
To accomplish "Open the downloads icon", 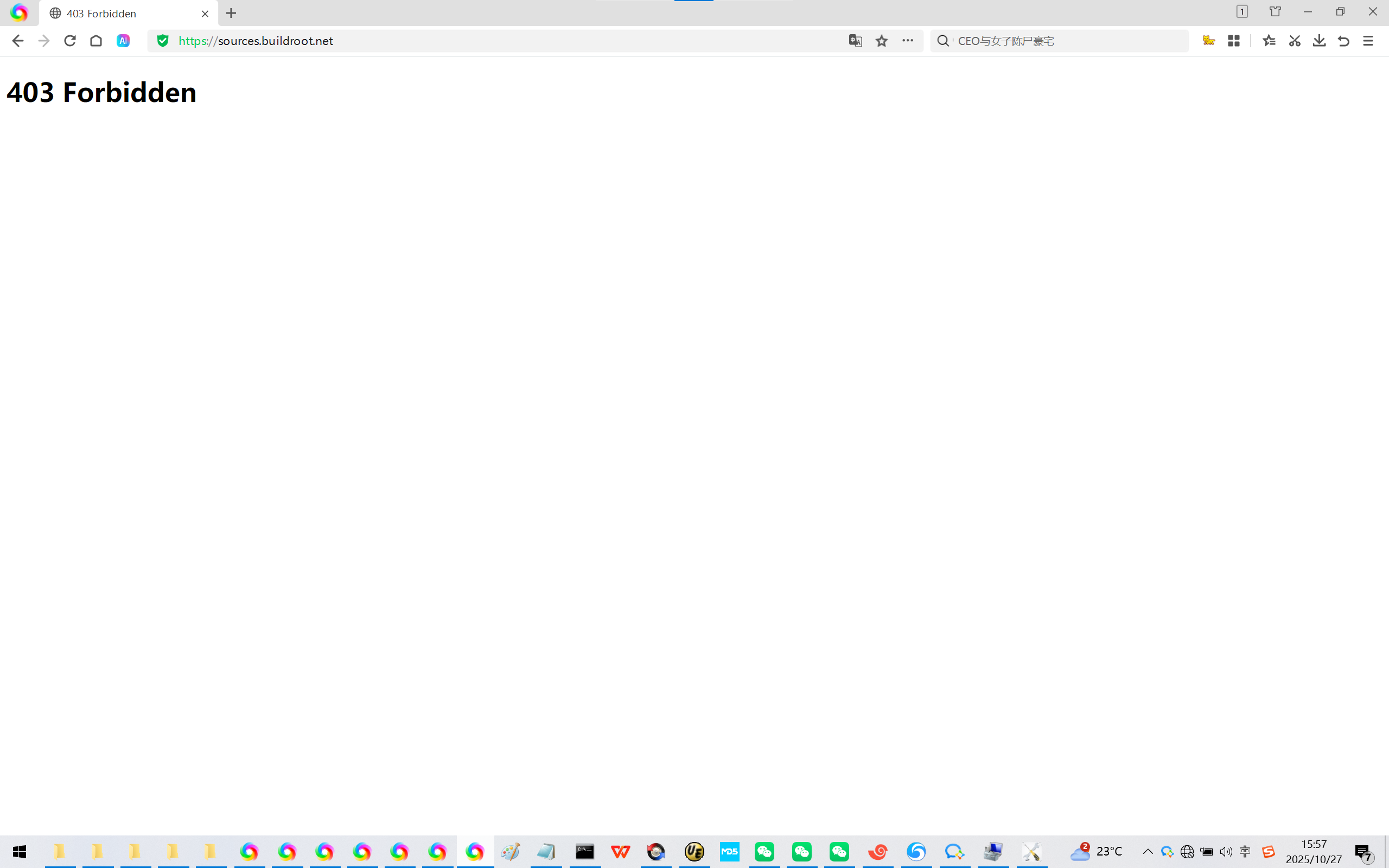I will pyautogui.click(x=1319, y=41).
